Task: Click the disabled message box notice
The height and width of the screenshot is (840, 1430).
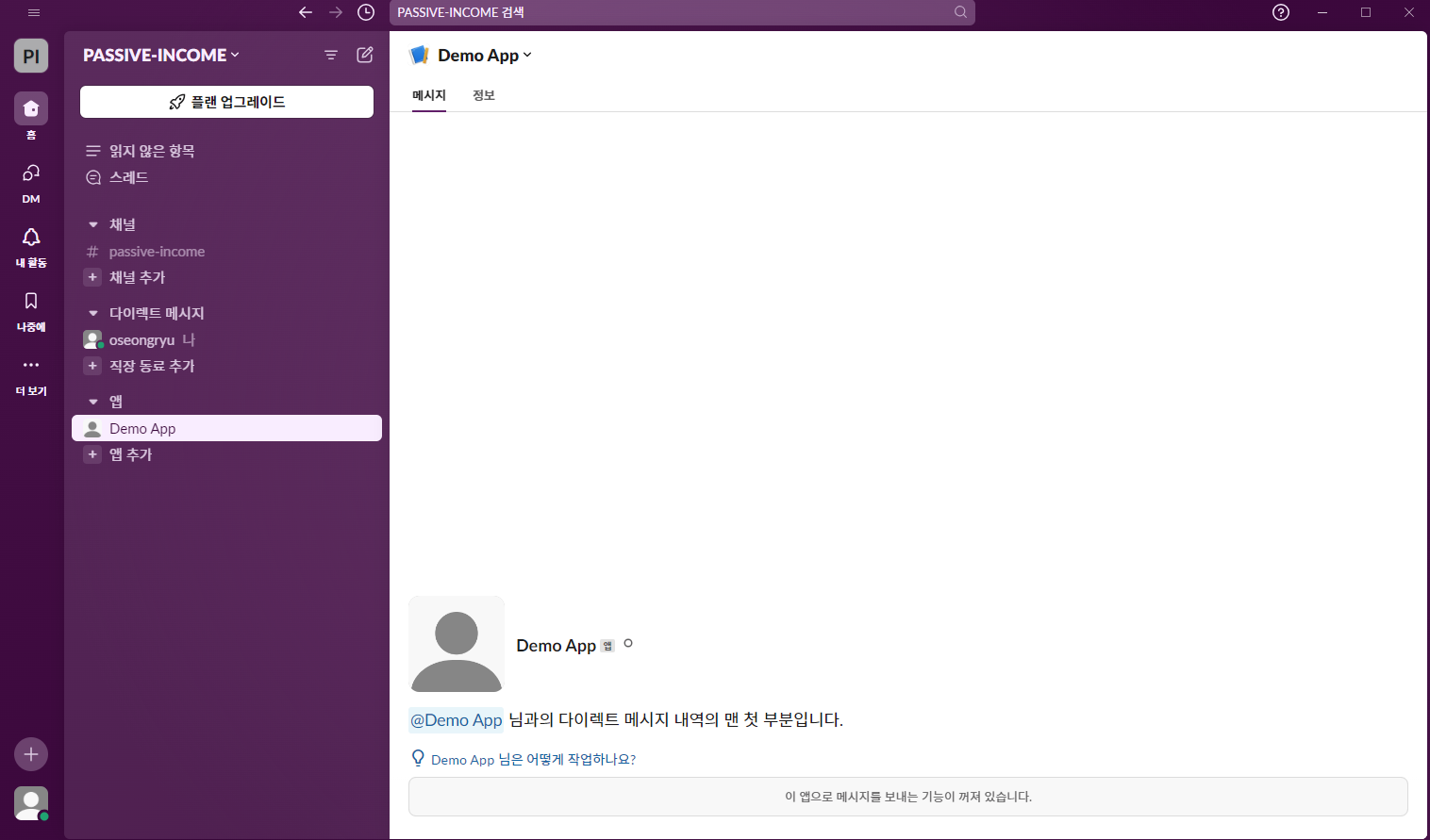Action: pos(908,797)
